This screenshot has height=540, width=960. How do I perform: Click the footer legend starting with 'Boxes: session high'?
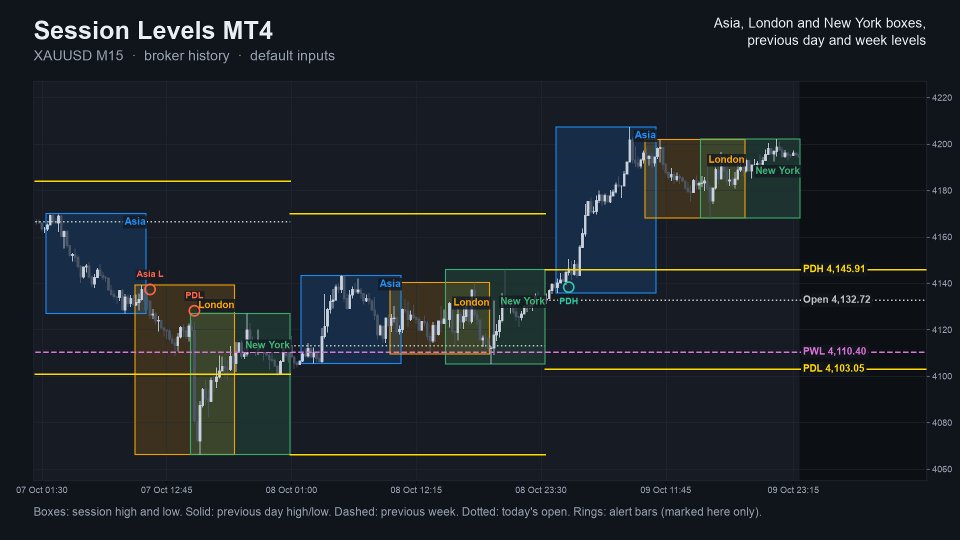(397, 512)
